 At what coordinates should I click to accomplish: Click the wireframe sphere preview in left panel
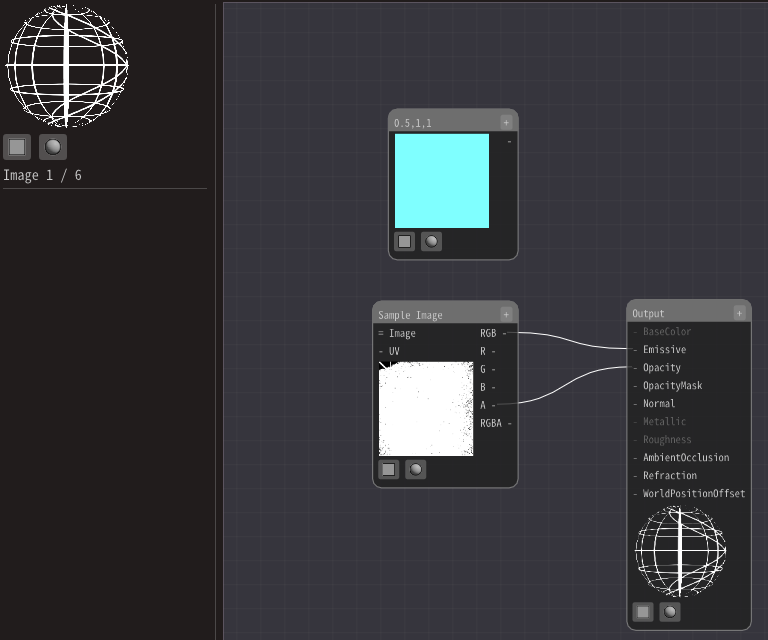tap(66, 66)
